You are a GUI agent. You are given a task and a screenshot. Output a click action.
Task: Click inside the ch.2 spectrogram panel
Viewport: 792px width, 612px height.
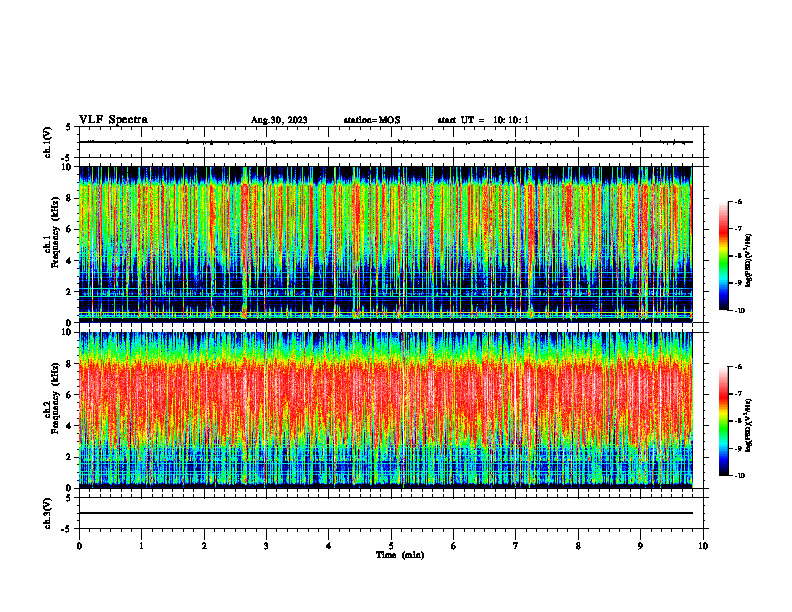pyautogui.click(x=386, y=410)
